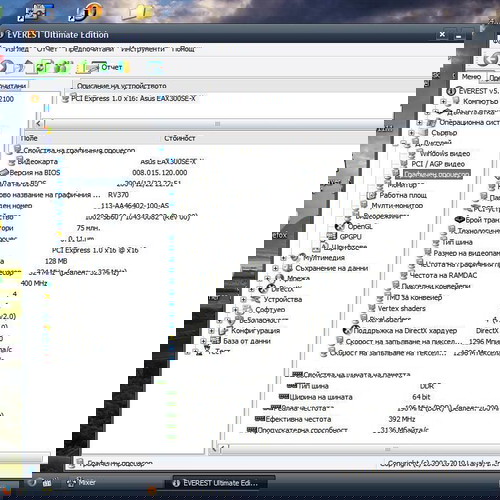
Task: Click the green refresh toolbar icon
Action: tap(44, 67)
